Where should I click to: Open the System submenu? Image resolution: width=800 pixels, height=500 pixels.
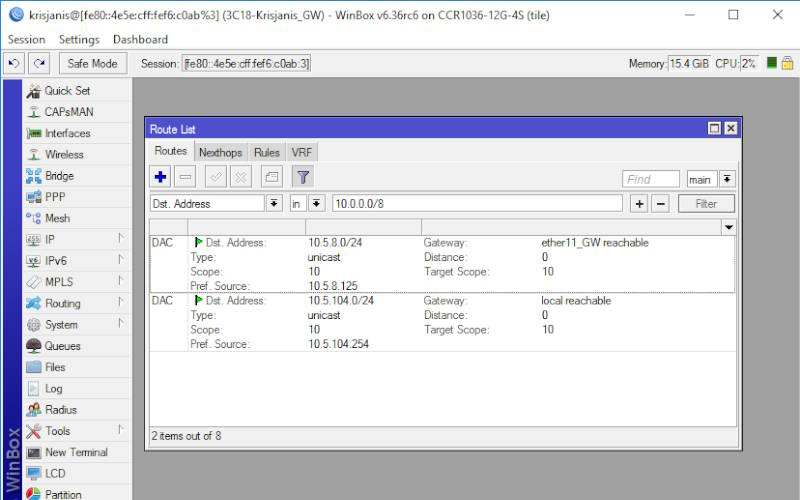[x=78, y=324]
